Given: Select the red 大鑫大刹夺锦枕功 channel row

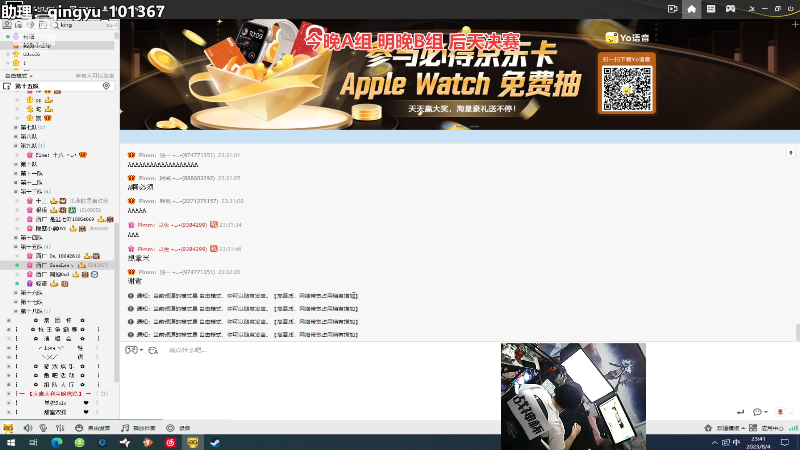Looking at the screenshot, I should tap(56, 393).
